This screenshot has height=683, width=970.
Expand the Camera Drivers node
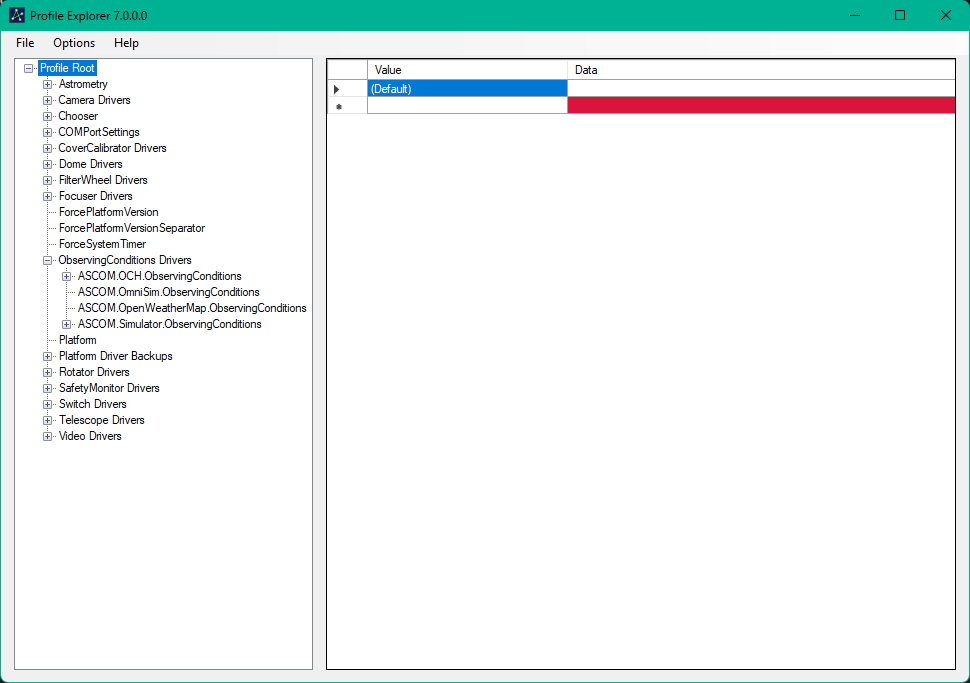47,101
